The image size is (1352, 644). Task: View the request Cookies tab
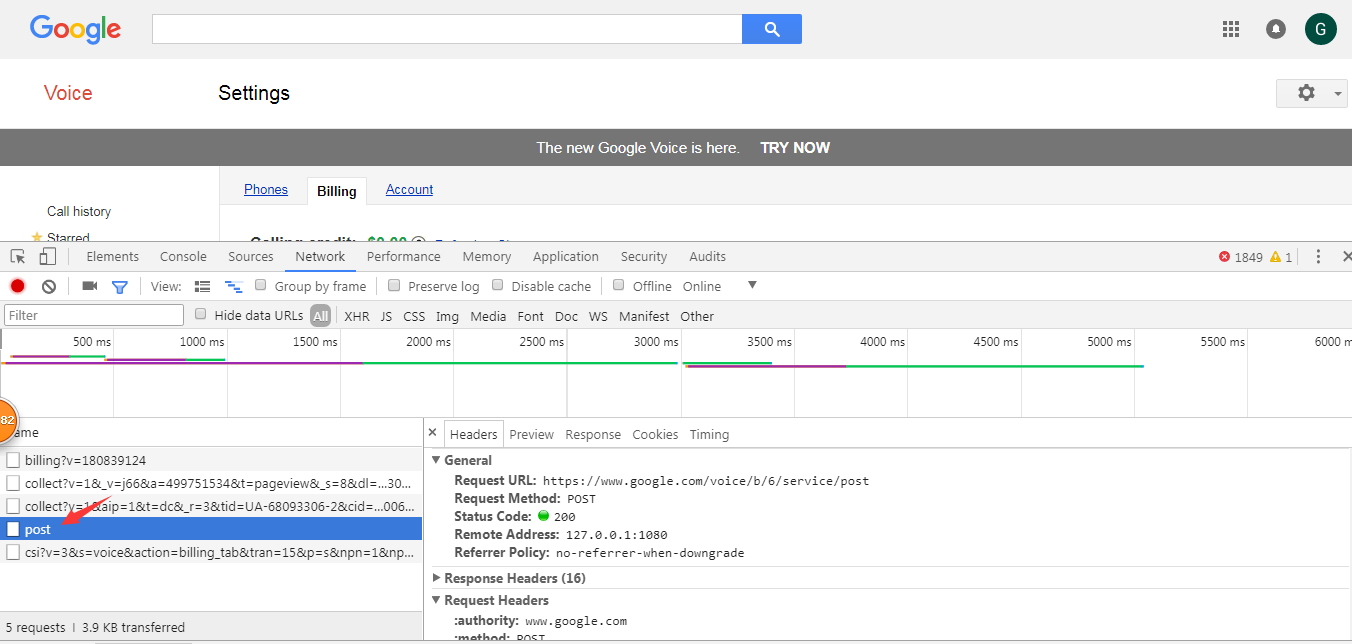click(x=655, y=434)
